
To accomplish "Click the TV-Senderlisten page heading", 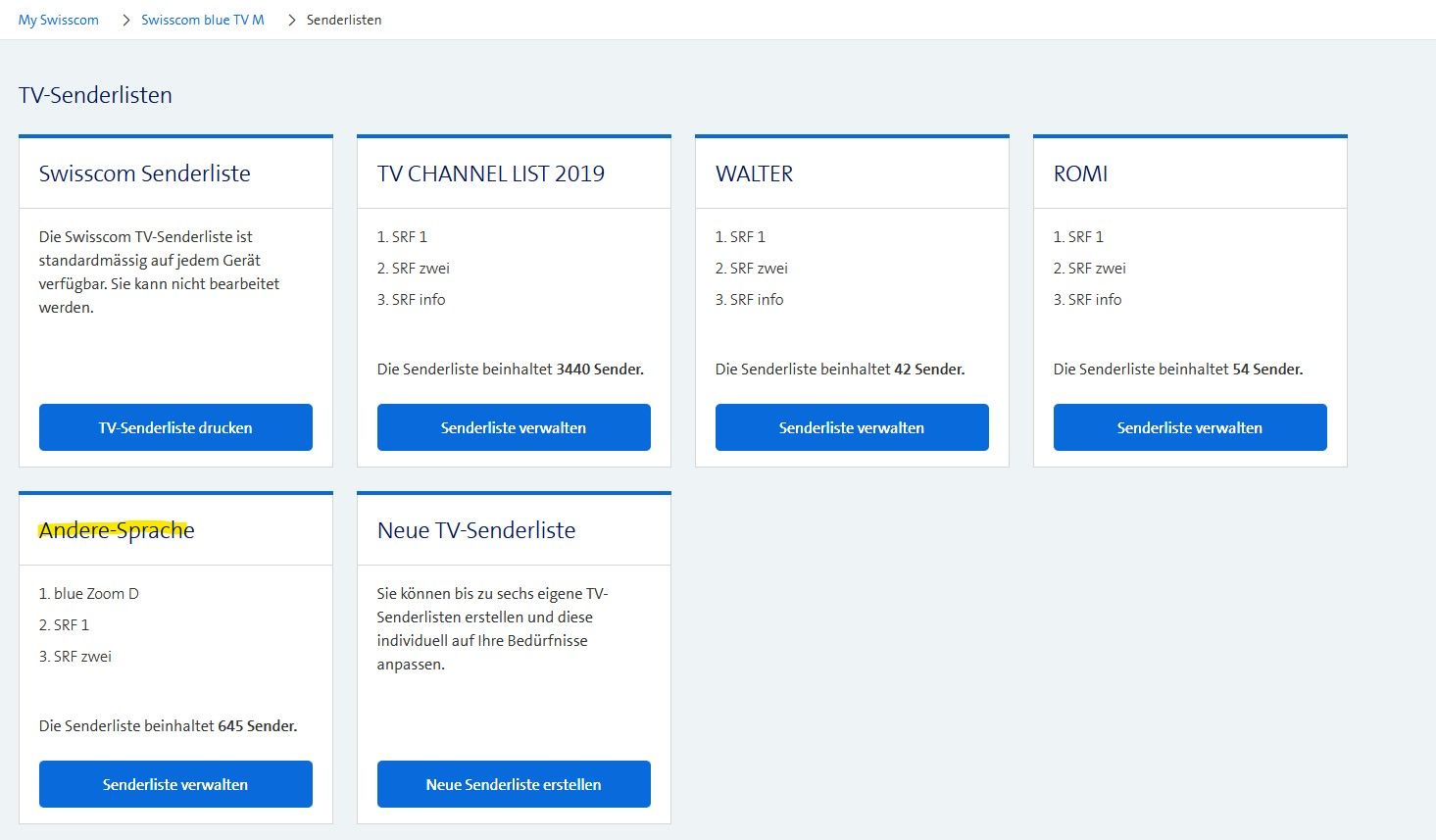I will click(95, 95).
